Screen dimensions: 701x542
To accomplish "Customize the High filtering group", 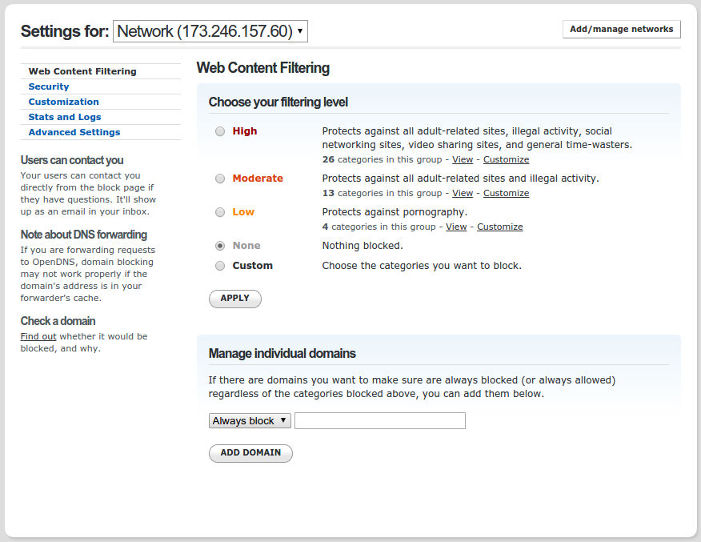I will (506, 160).
